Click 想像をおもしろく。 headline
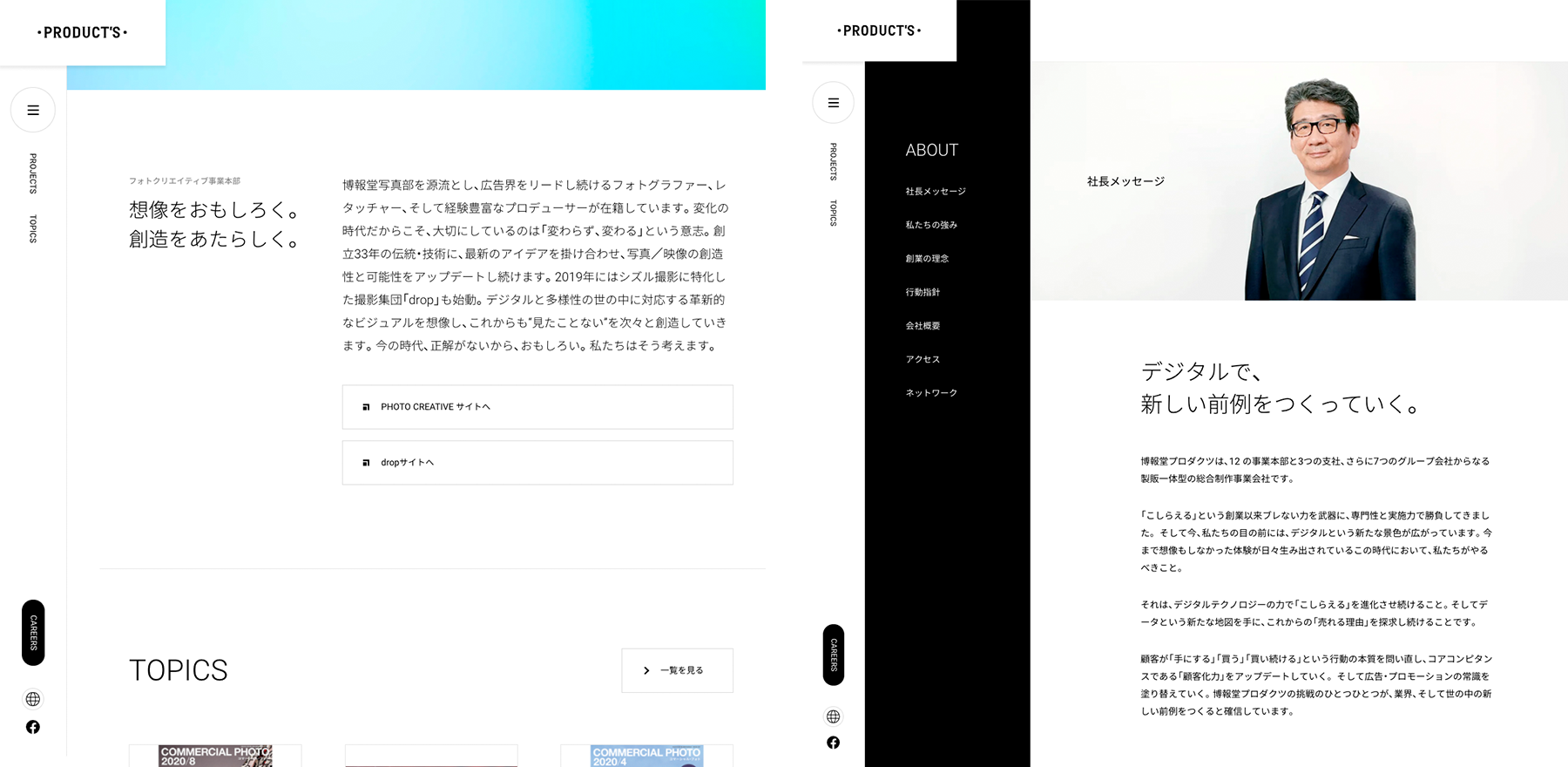The image size is (1568, 767). click(215, 210)
